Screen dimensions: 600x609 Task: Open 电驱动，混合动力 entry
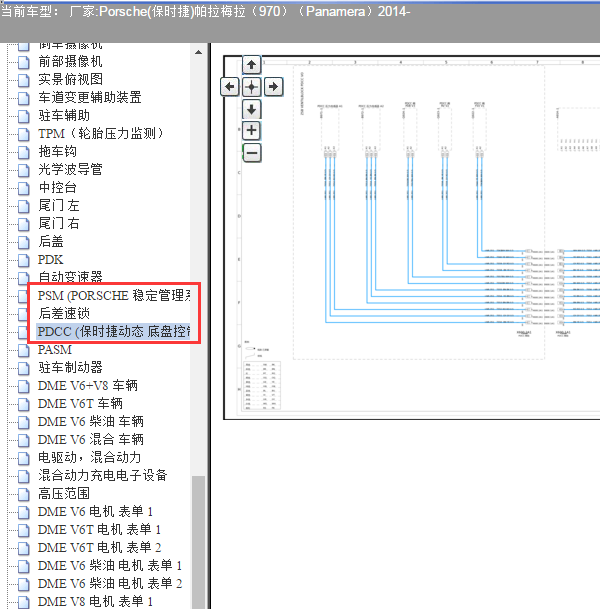[90, 458]
